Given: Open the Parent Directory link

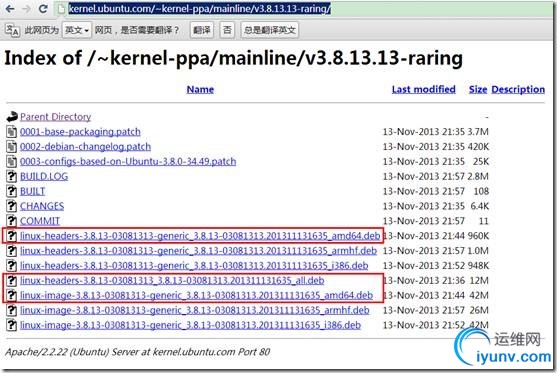Looking at the screenshot, I should (x=55, y=117).
